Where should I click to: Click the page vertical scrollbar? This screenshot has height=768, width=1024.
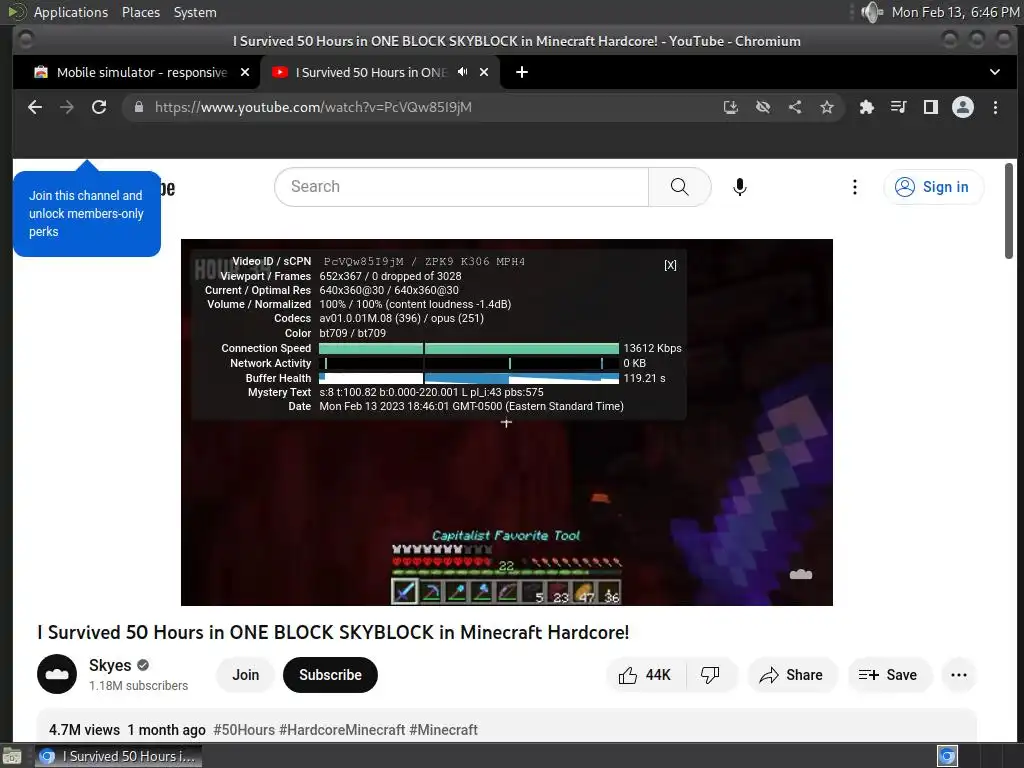coord(1008,210)
